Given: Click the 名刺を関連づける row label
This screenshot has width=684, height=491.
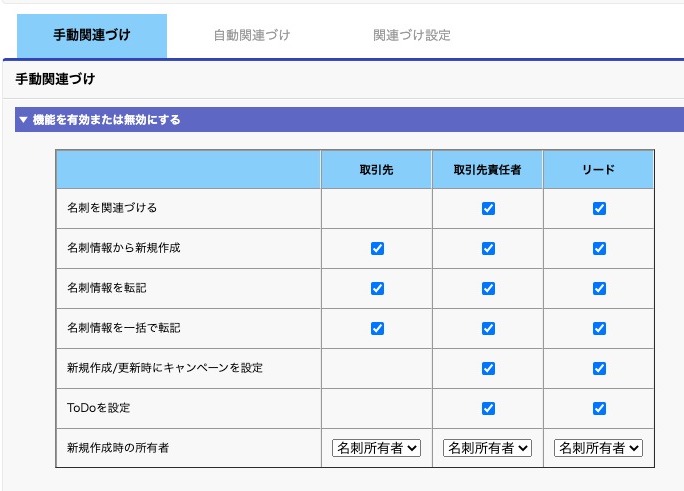Looking at the screenshot, I should [112, 208].
